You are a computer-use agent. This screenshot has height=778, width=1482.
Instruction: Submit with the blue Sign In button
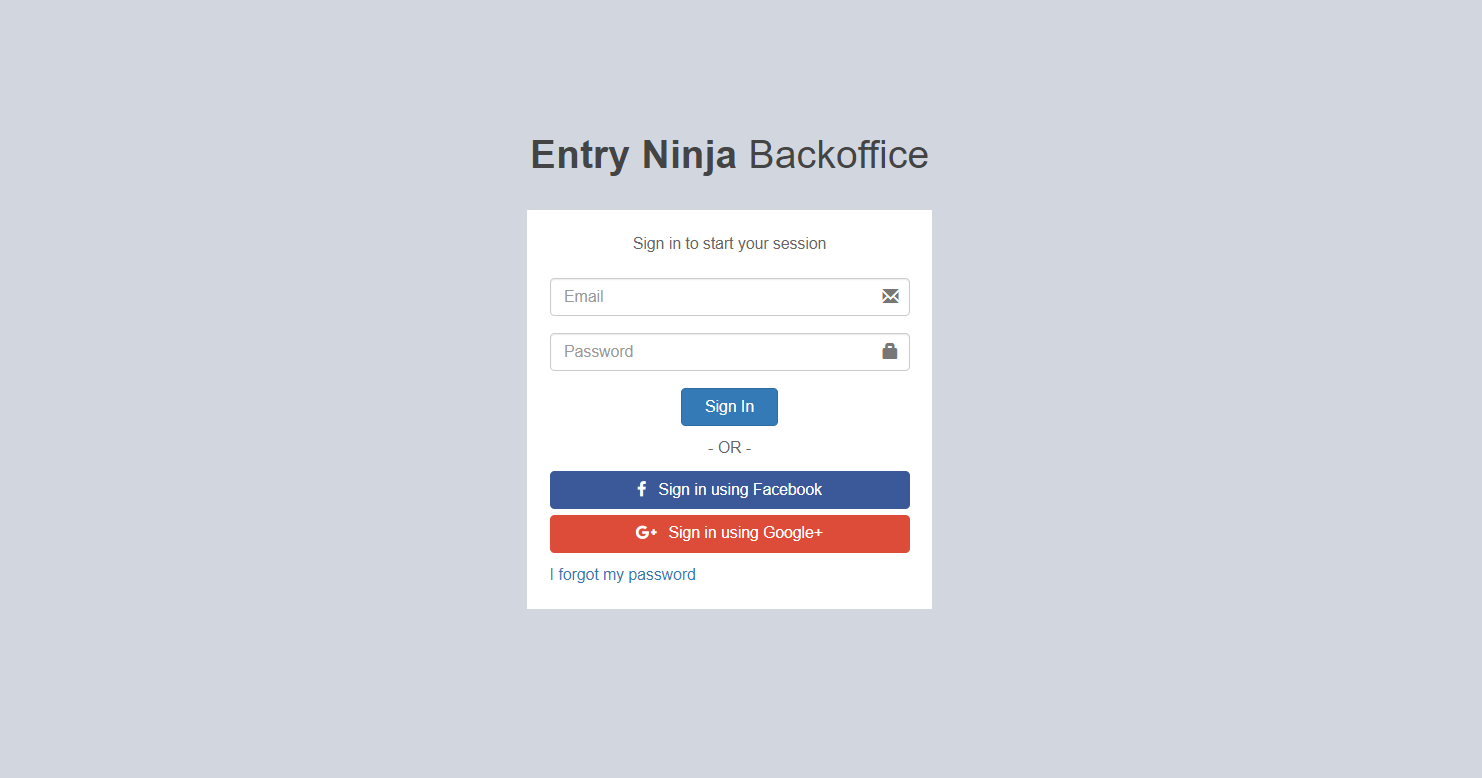click(729, 407)
